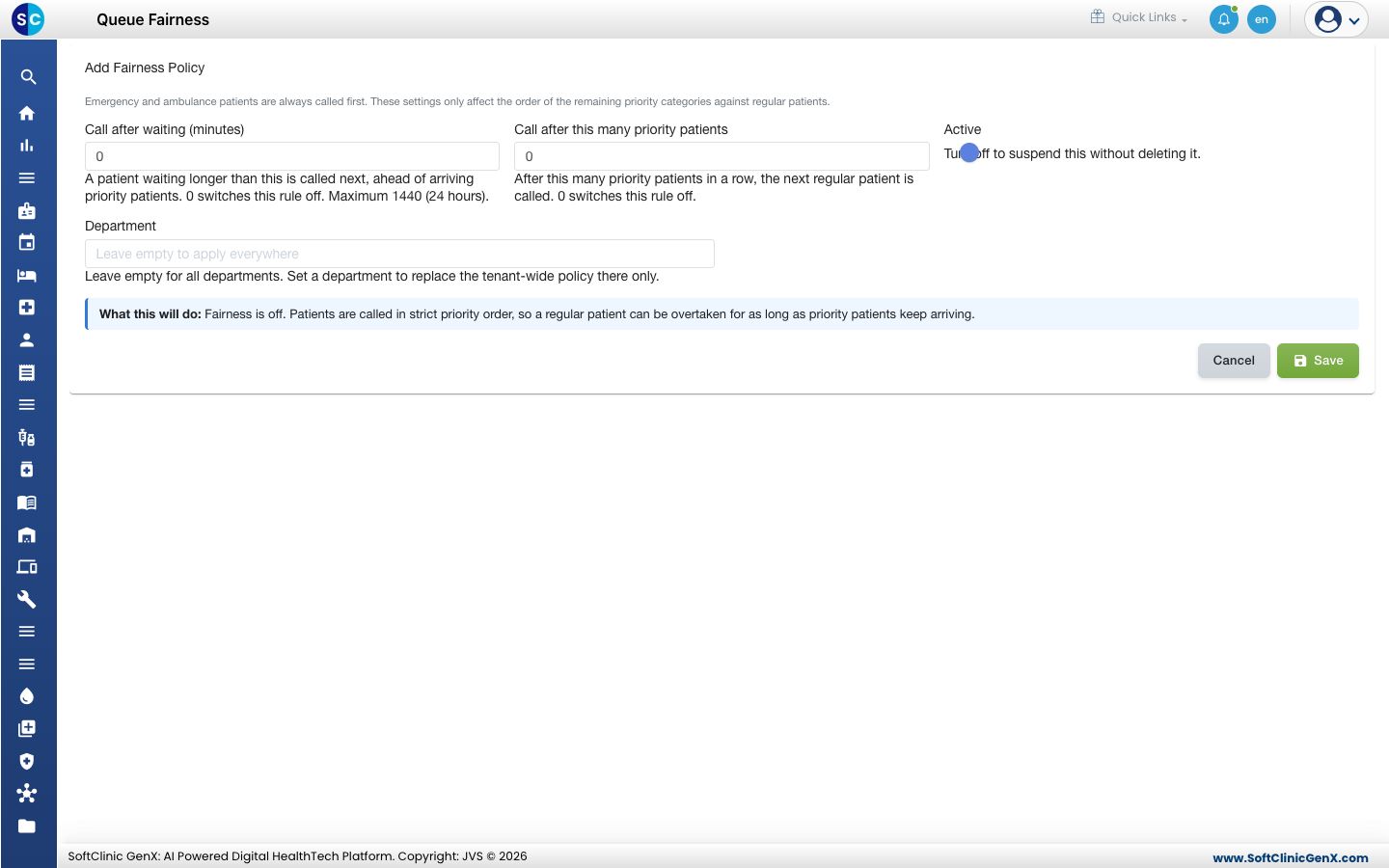The width and height of the screenshot is (1389, 868).
Task: Switch language with the en button
Action: tap(1262, 19)
